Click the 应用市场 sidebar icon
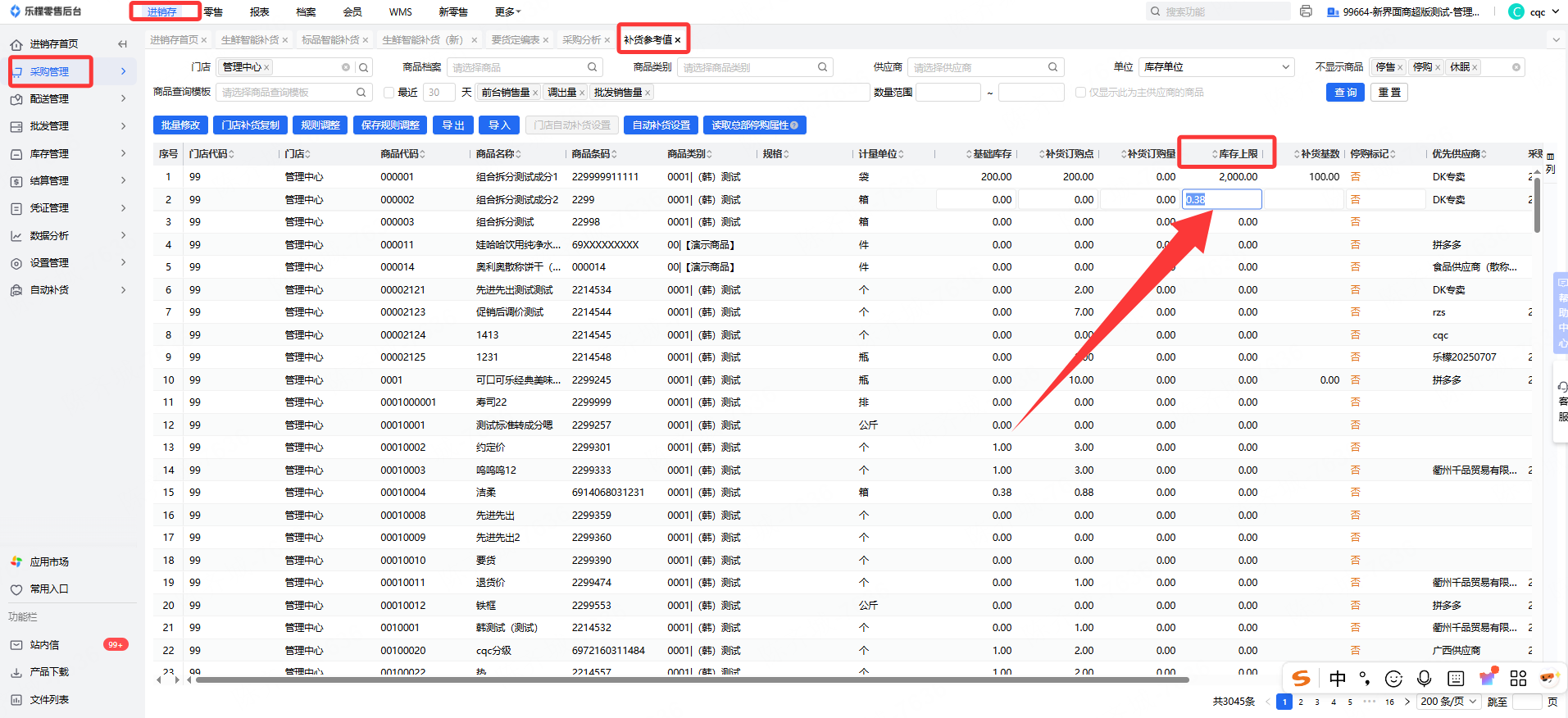Viewport: 1568px width, 718px height. (16, 561)
